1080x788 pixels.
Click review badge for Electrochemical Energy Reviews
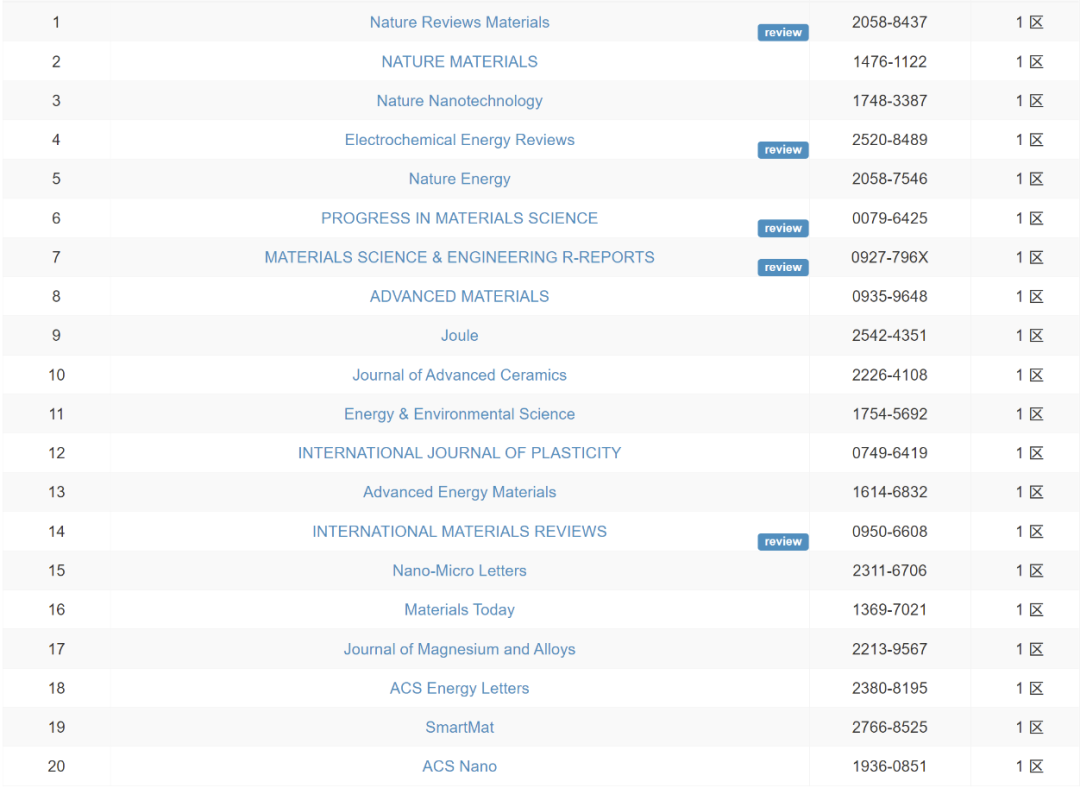[x=783, y=149]
